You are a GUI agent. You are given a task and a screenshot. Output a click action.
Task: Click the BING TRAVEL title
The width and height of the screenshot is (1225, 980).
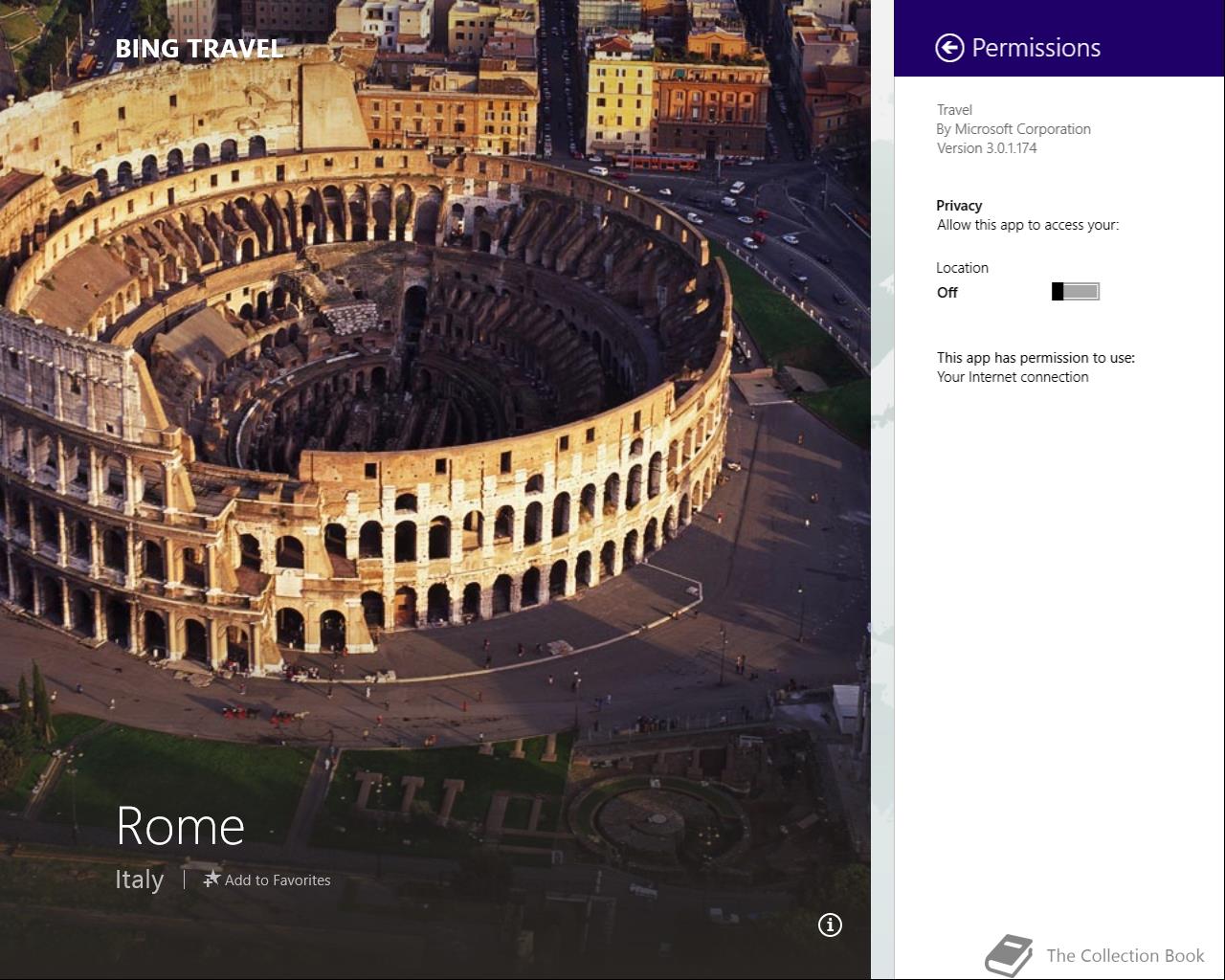199,49
